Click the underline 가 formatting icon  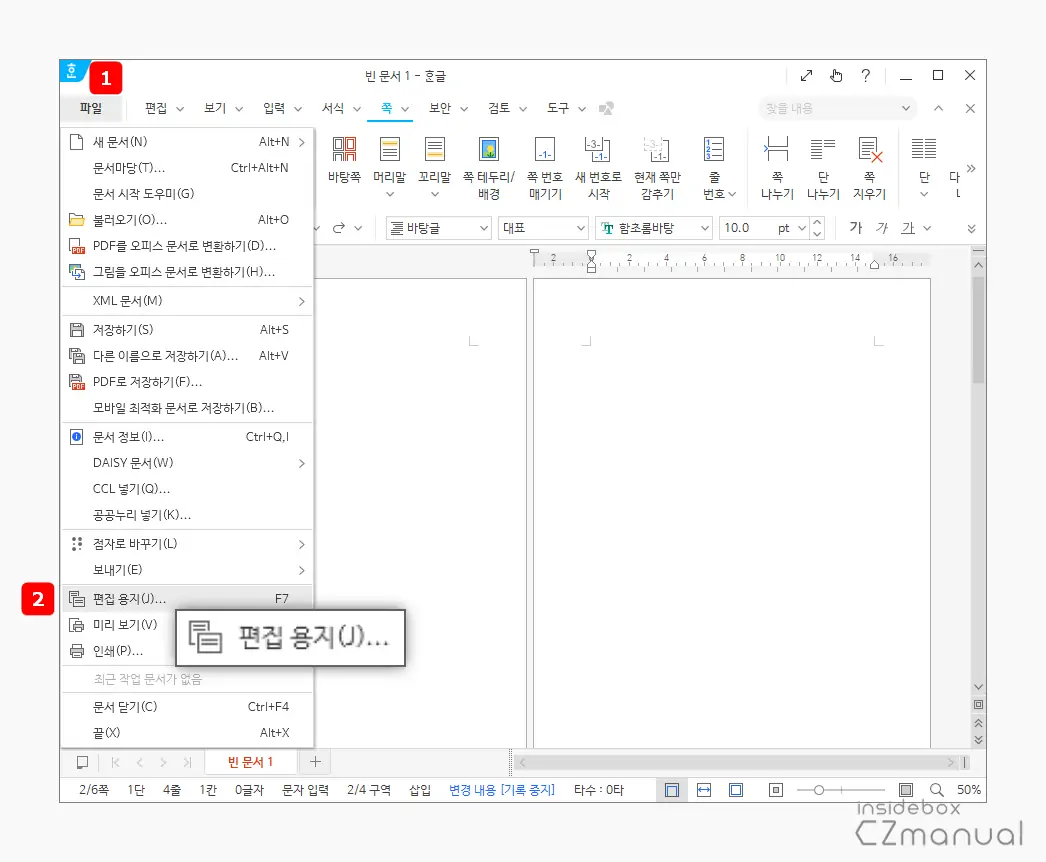tap(908, 228)
